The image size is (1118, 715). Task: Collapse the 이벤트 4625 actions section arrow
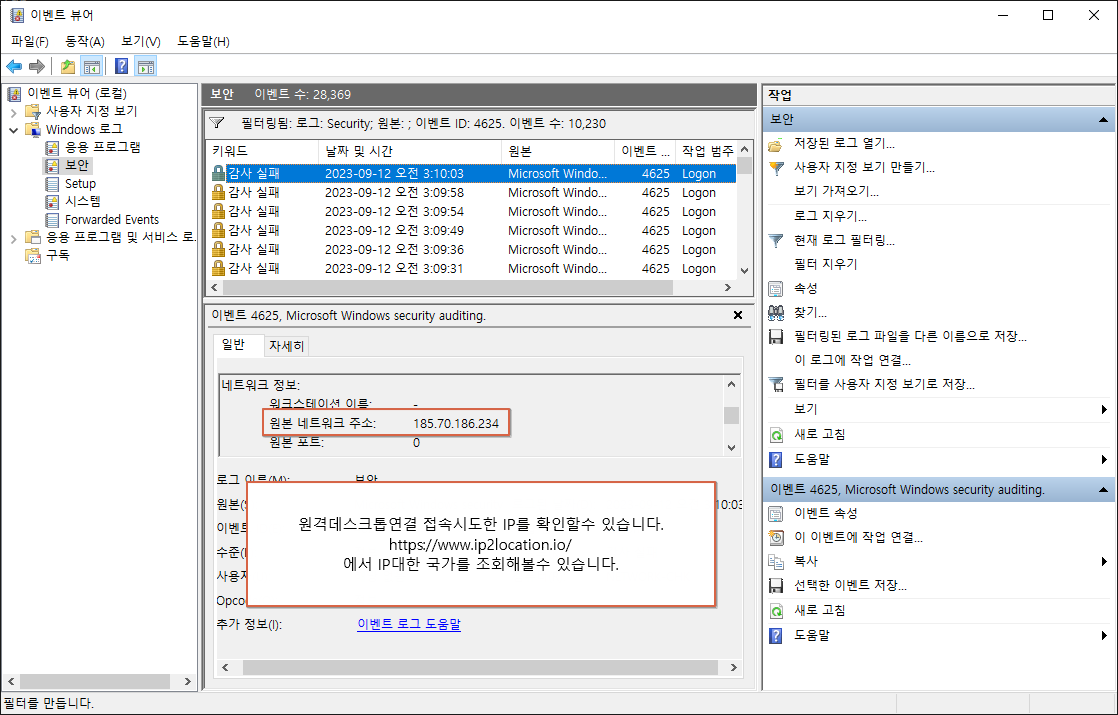tap(1103, 490)
